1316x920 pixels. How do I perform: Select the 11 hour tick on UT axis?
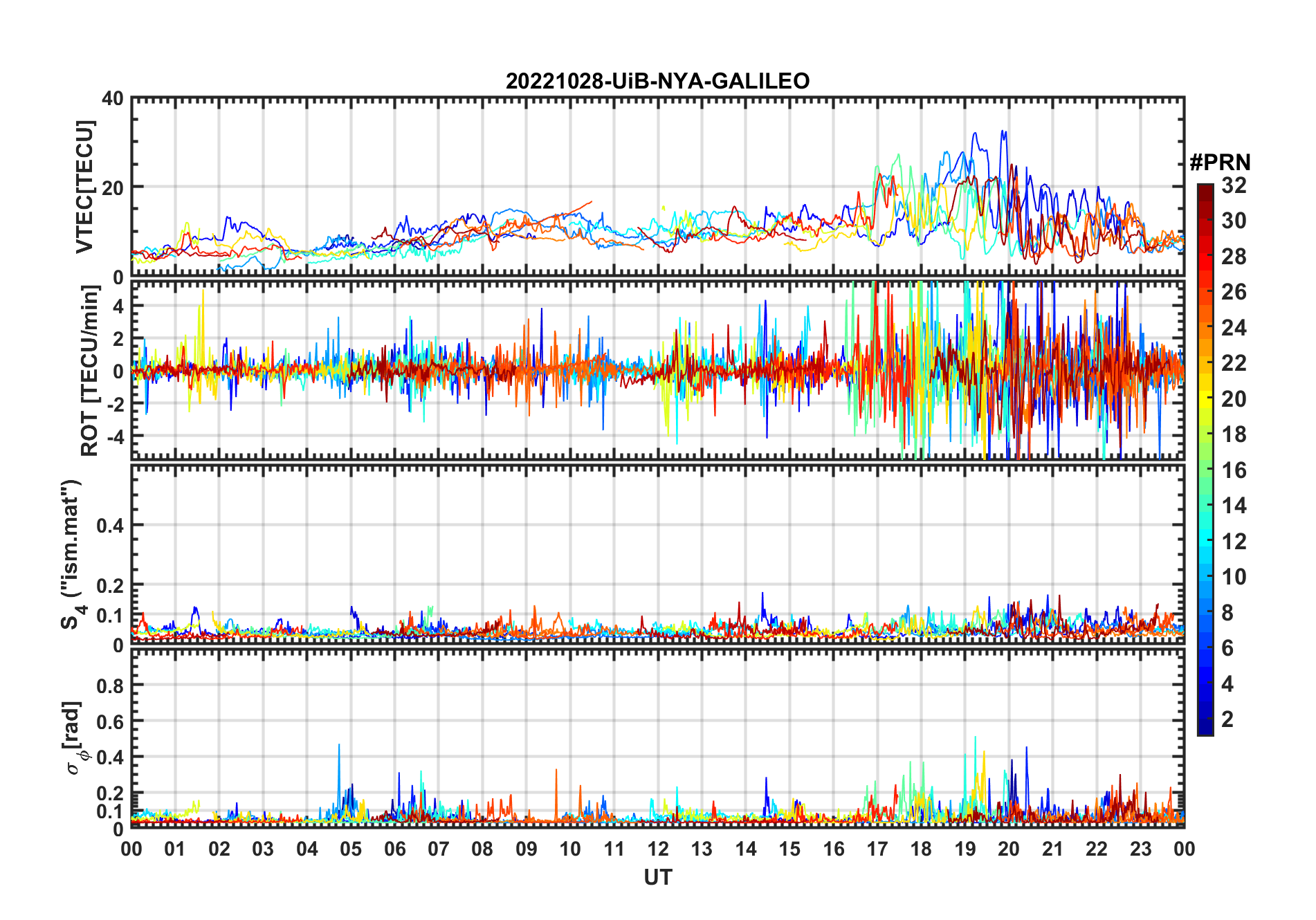pyautogui.click(x=614, y=849)
